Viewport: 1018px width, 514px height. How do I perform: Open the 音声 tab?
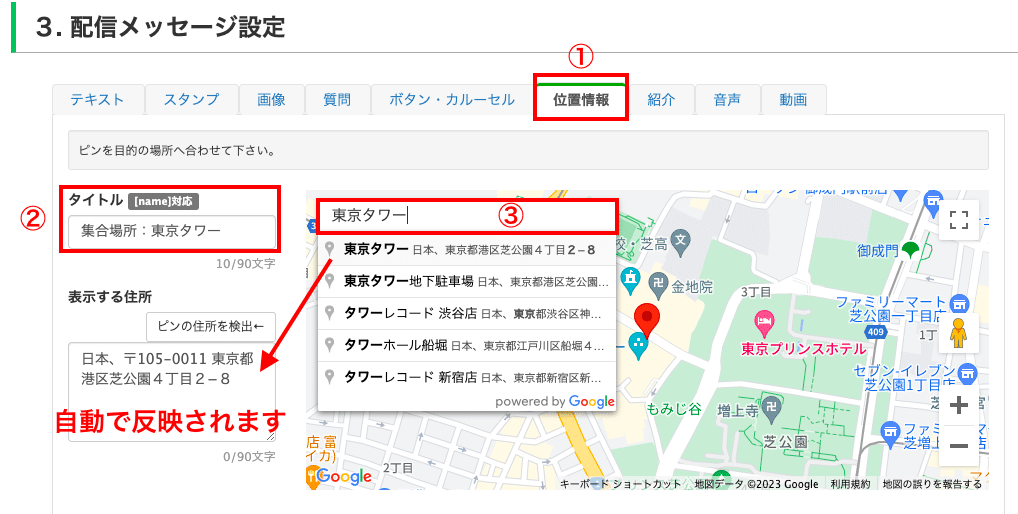point(727,100)
